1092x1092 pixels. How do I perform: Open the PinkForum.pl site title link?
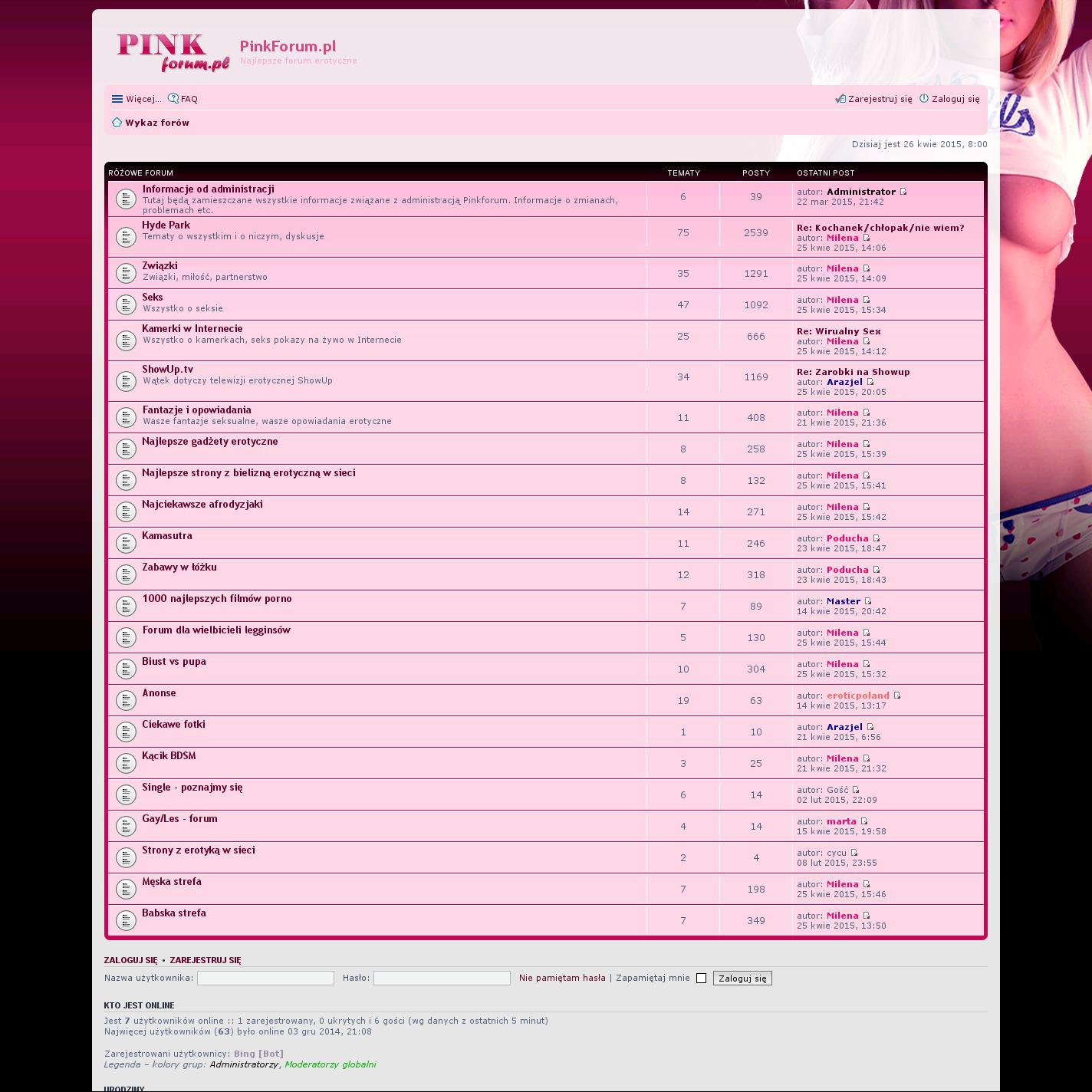288,46
